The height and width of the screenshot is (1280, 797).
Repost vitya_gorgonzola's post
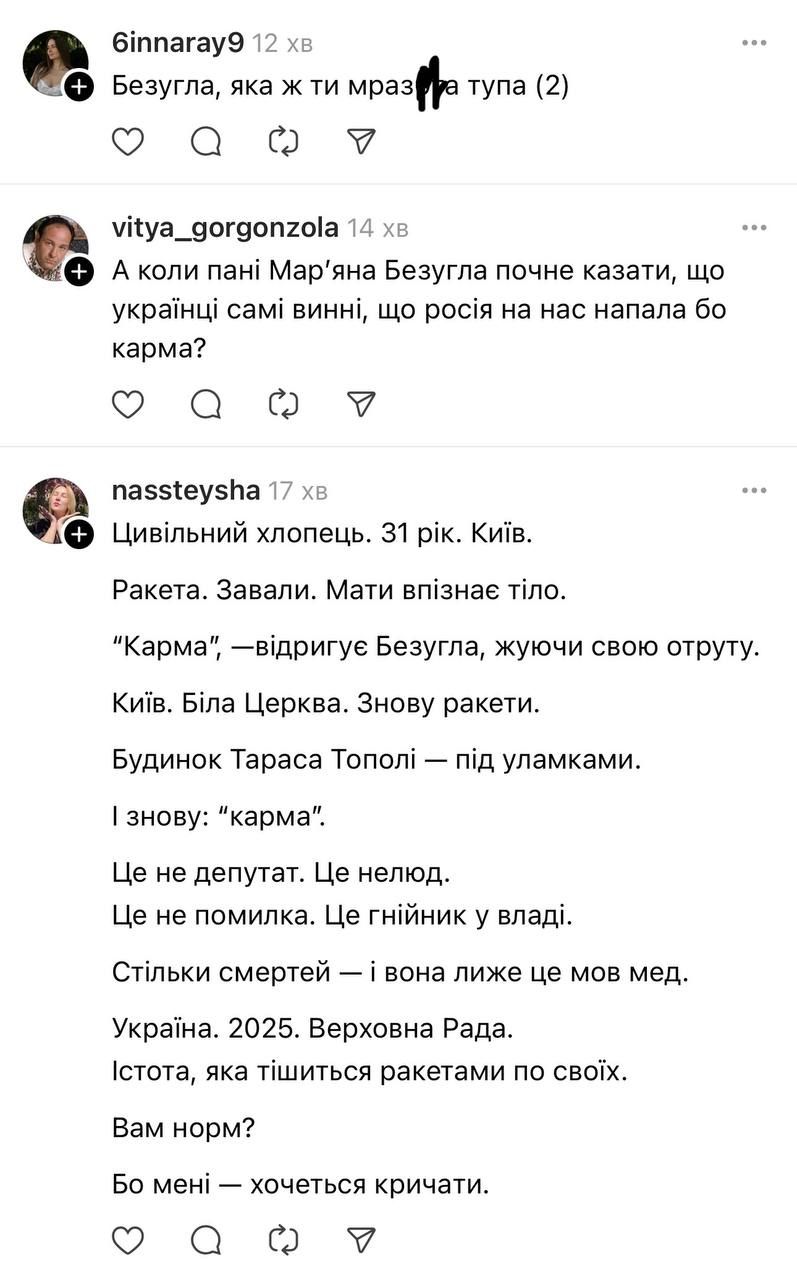[284, 404]
